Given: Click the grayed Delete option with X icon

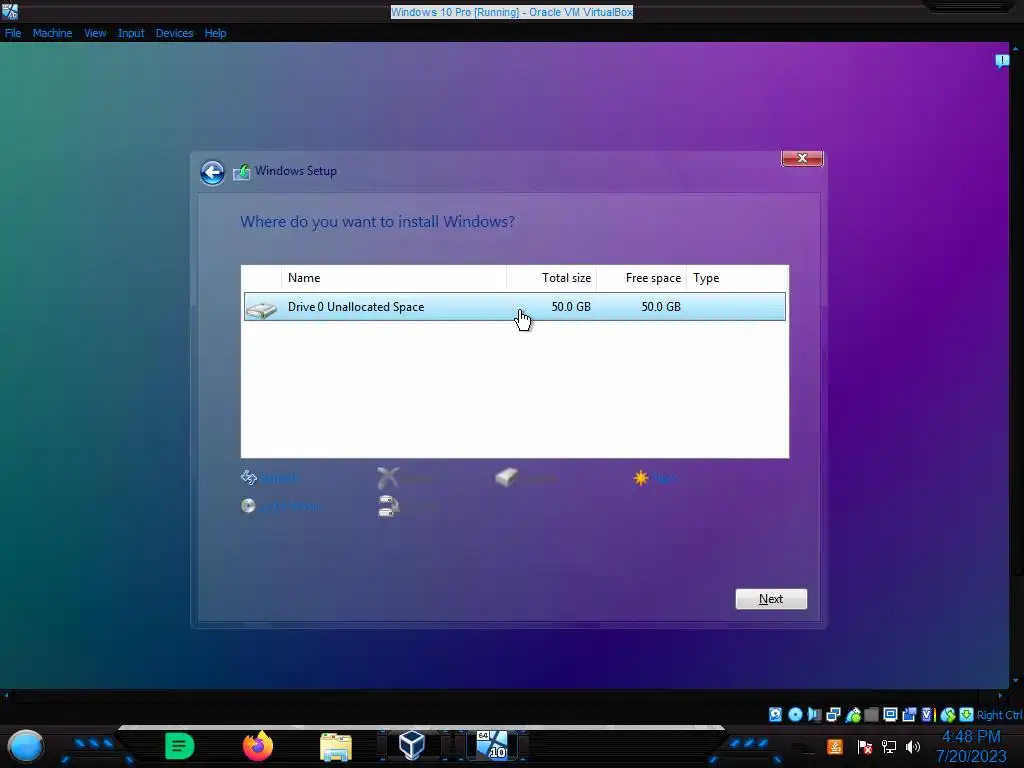Looking at the screenshot, I should click(405, 478).
